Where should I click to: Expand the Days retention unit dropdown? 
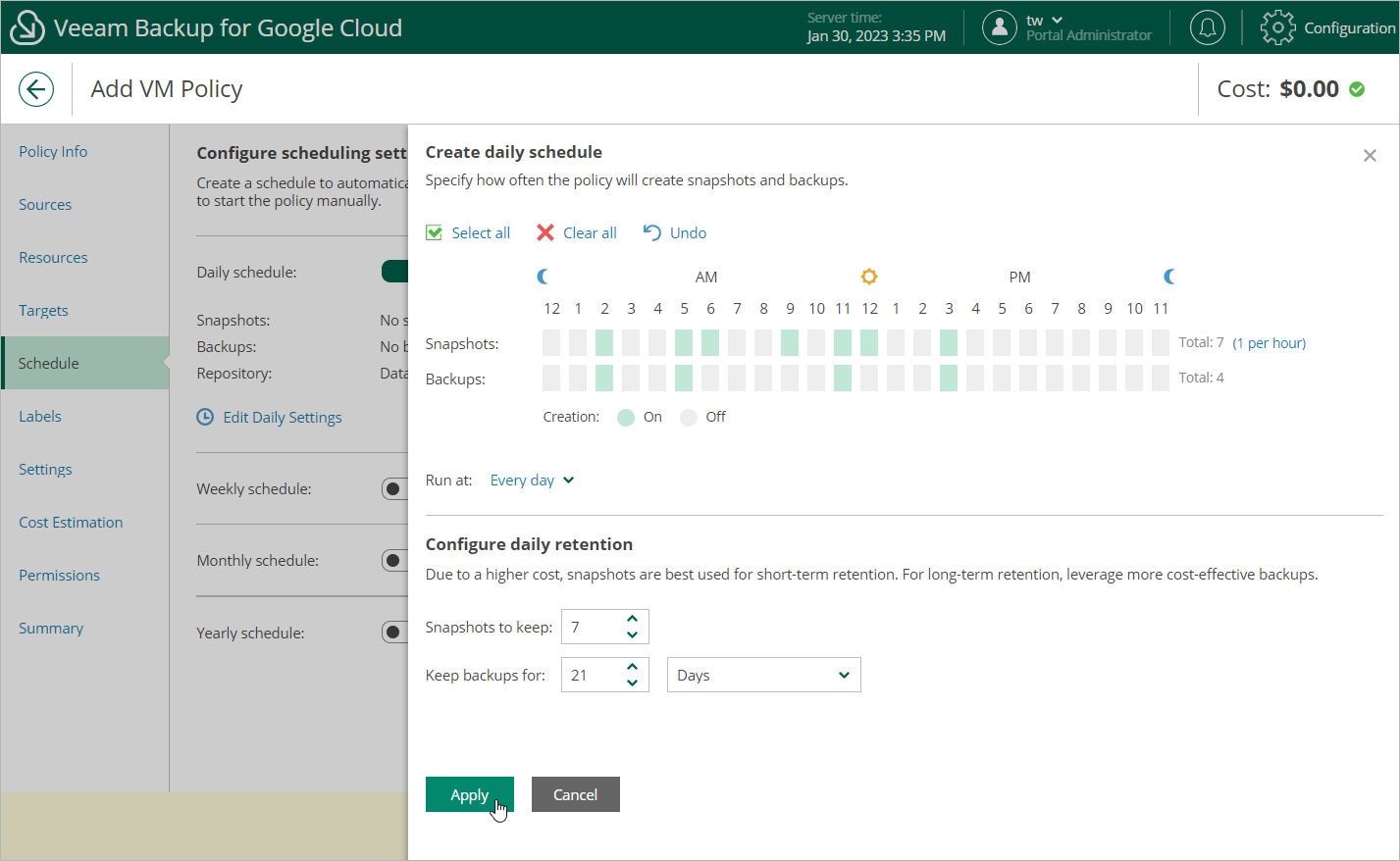click(x=764, y=675)
